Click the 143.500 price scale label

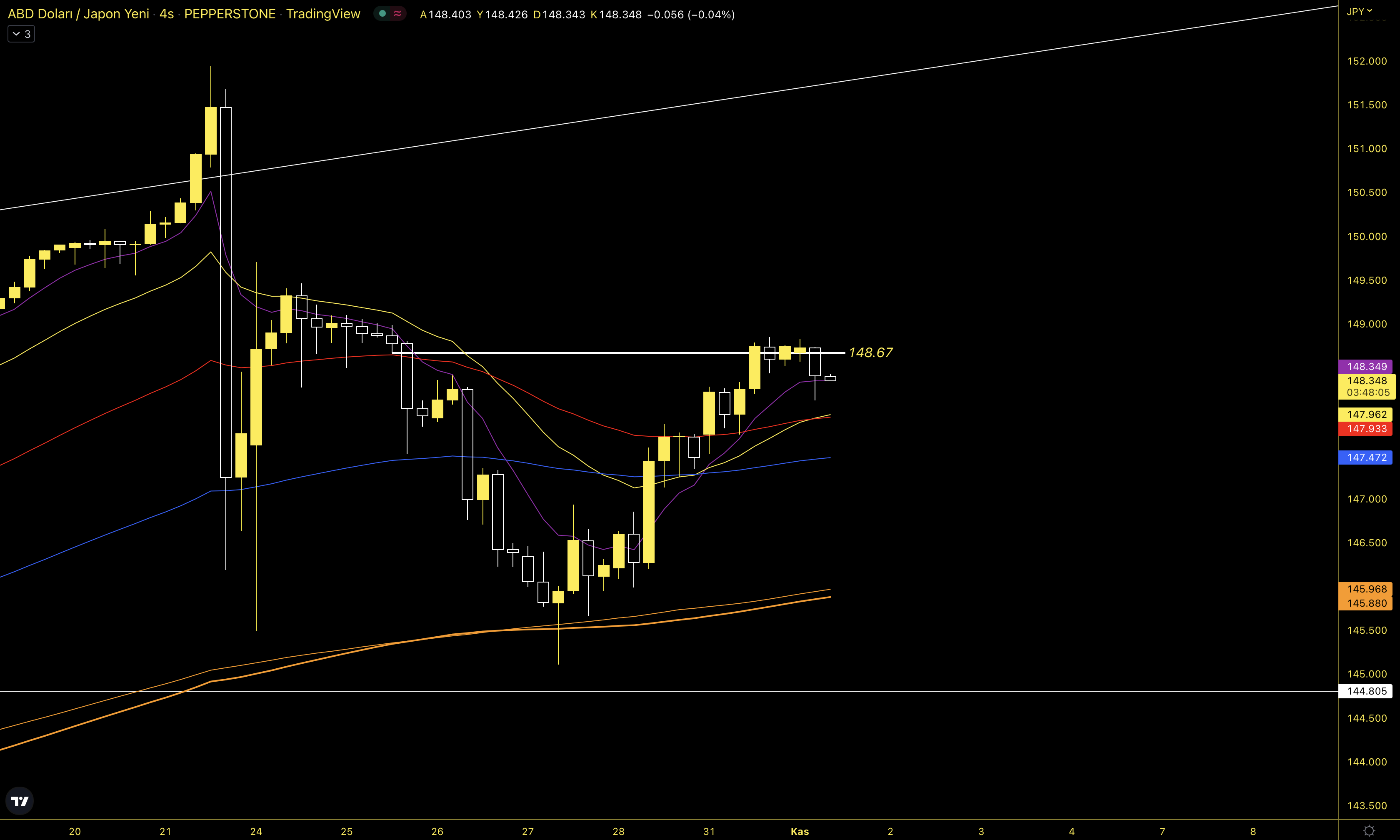tap(1367, 805)
